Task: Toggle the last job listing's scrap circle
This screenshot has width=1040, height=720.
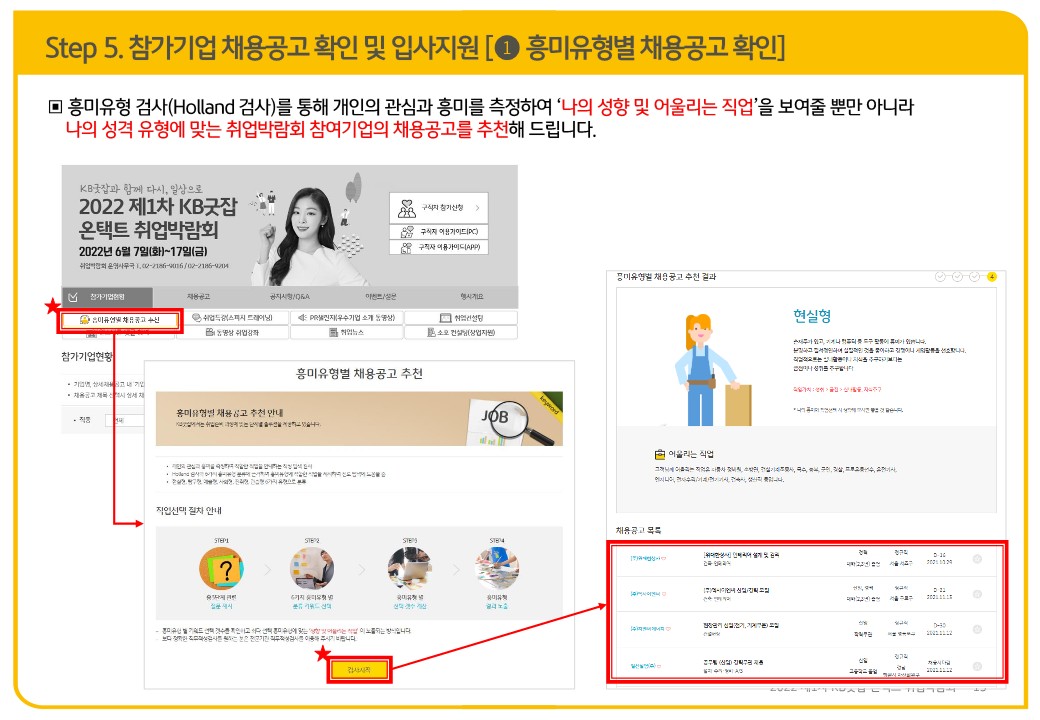Action: click(x=976, y=664)
